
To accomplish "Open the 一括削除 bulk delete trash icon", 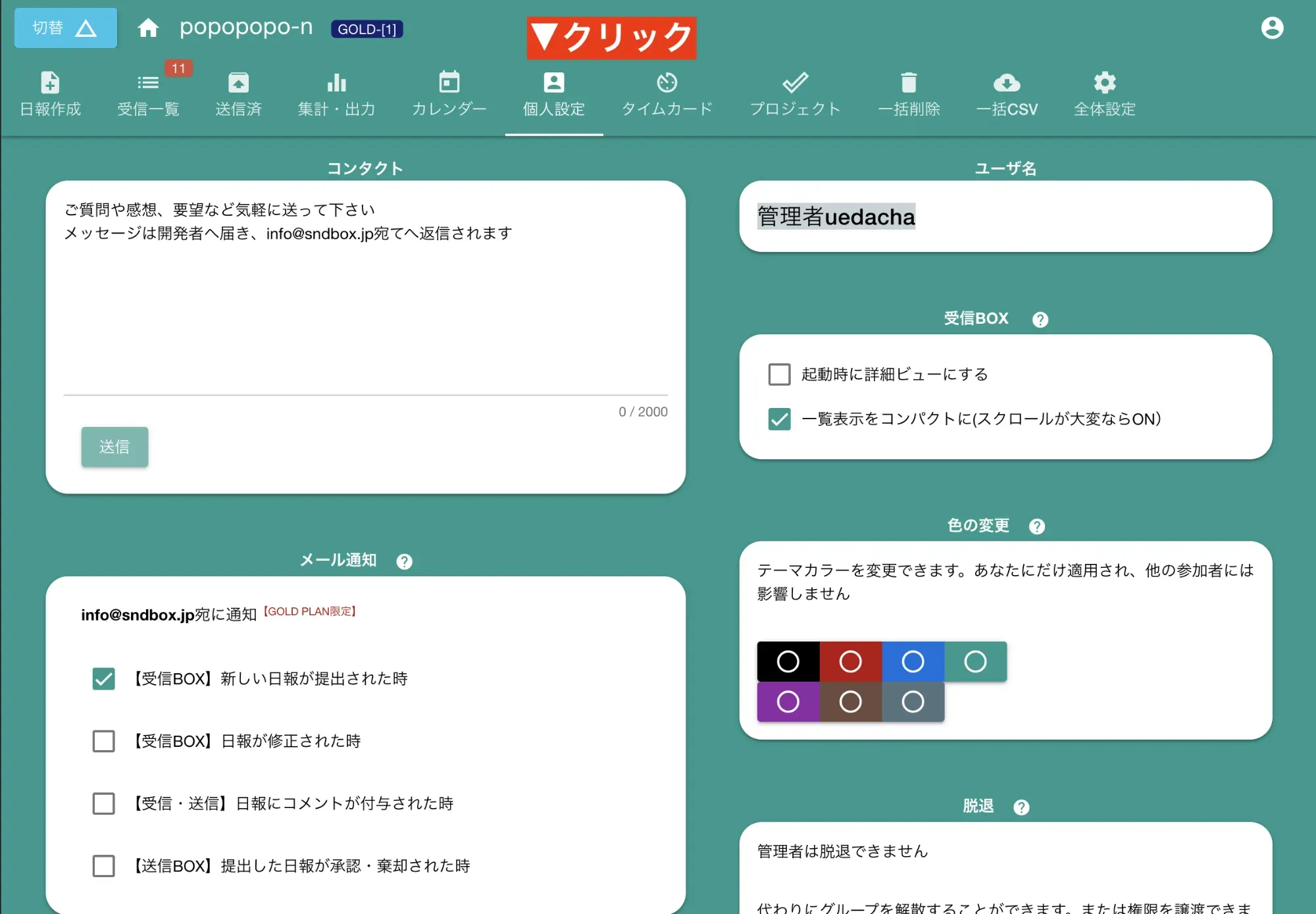I will [x=909, y=92].
